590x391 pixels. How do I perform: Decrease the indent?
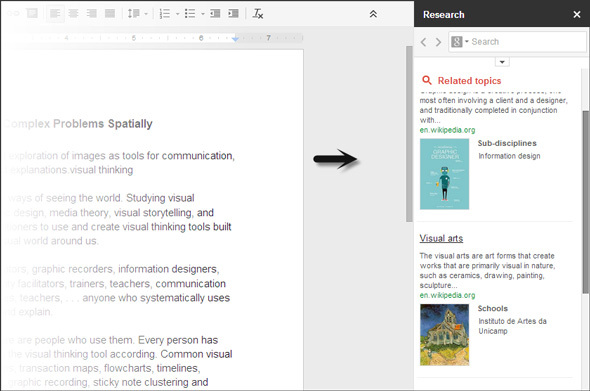pyautogui.click(x=215, y=14)
